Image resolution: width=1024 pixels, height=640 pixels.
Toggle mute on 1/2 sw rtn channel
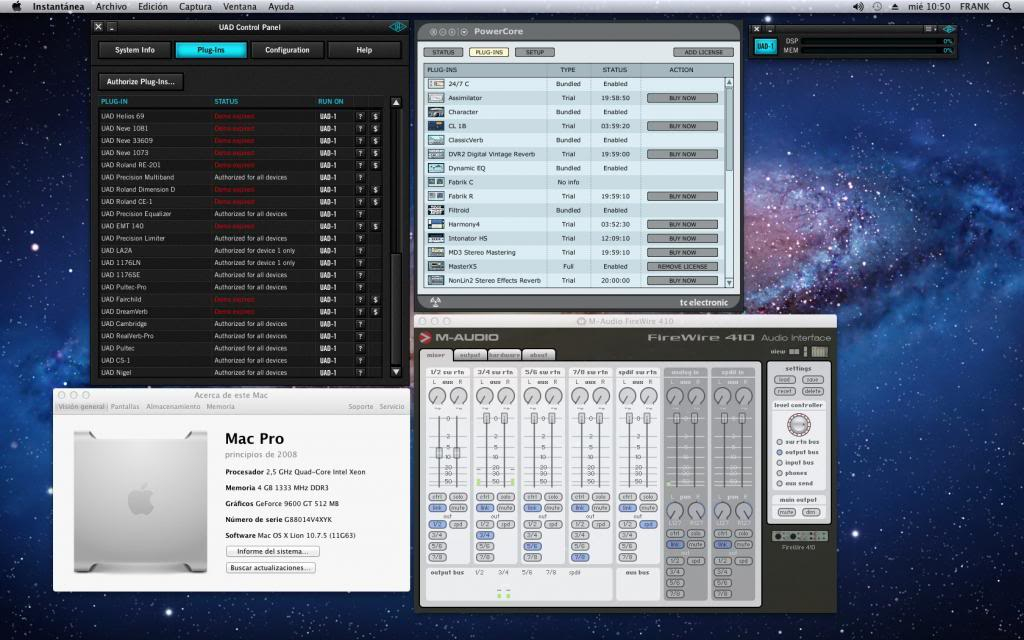[x=458, y=508]
